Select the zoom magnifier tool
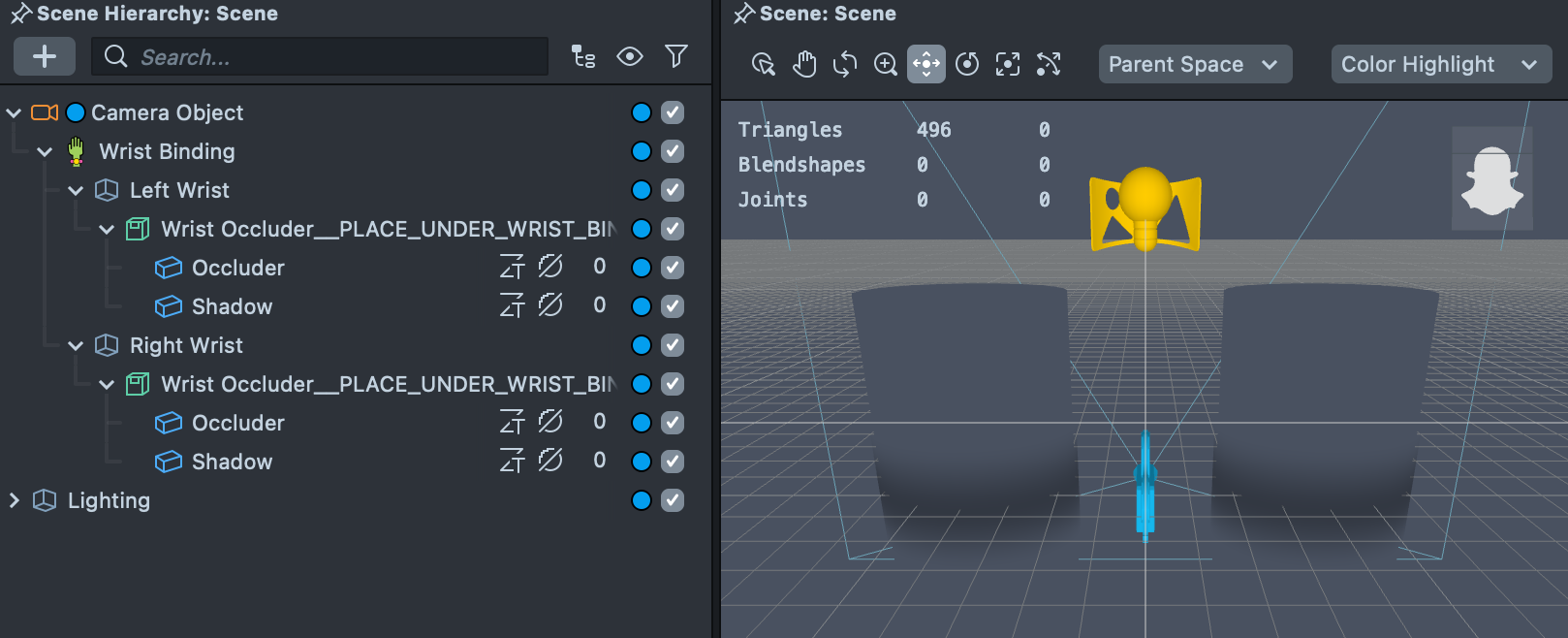This screenshot has width=1568, height=638. click(886, 65)
